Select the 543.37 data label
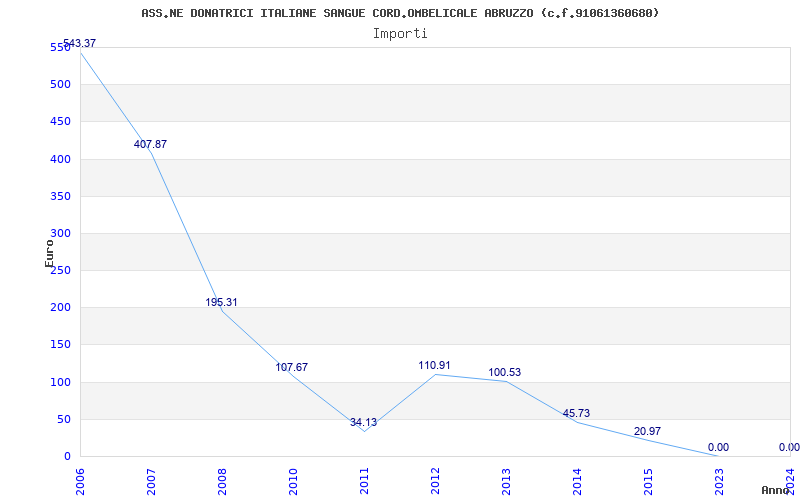The width and height of the screenshot is (800, 500). 80,43
